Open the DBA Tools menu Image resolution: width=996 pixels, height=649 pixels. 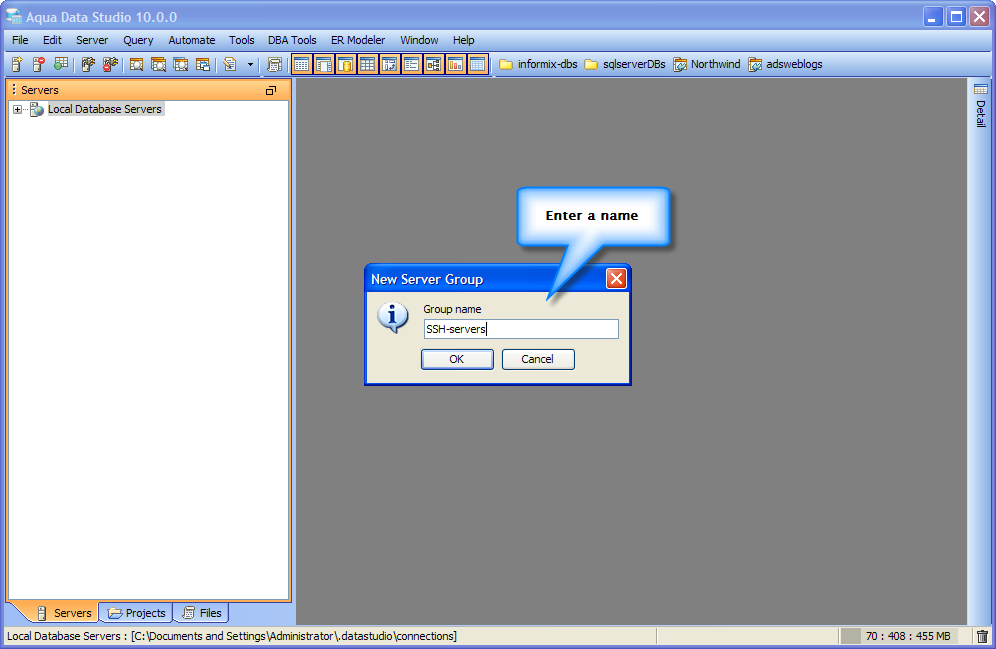(292, 40)
